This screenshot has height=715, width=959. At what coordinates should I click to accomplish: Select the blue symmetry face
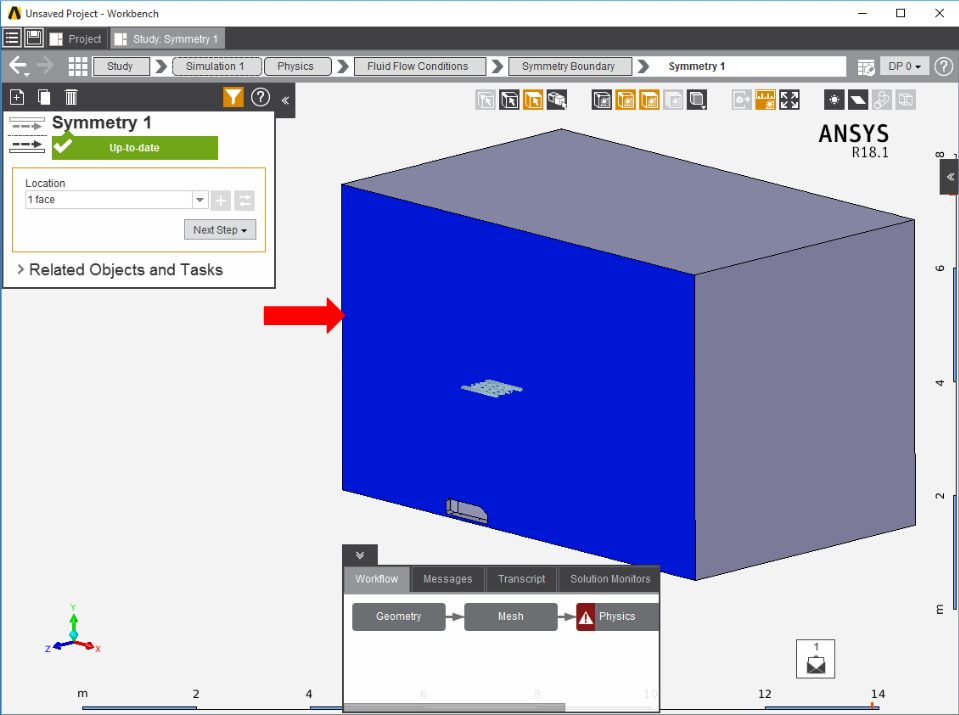[519, 382]
